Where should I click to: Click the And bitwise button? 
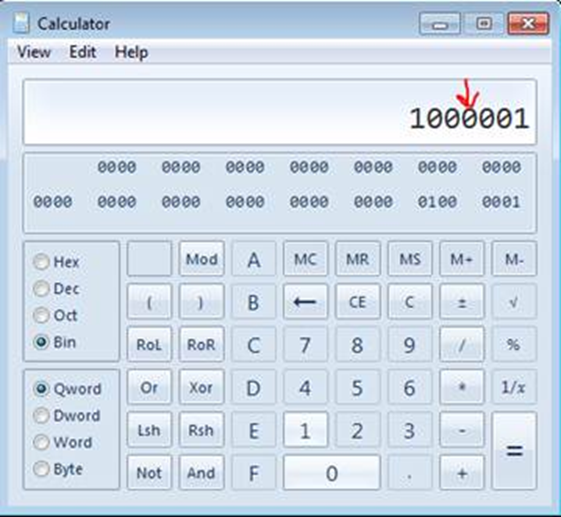coord(202,472)
